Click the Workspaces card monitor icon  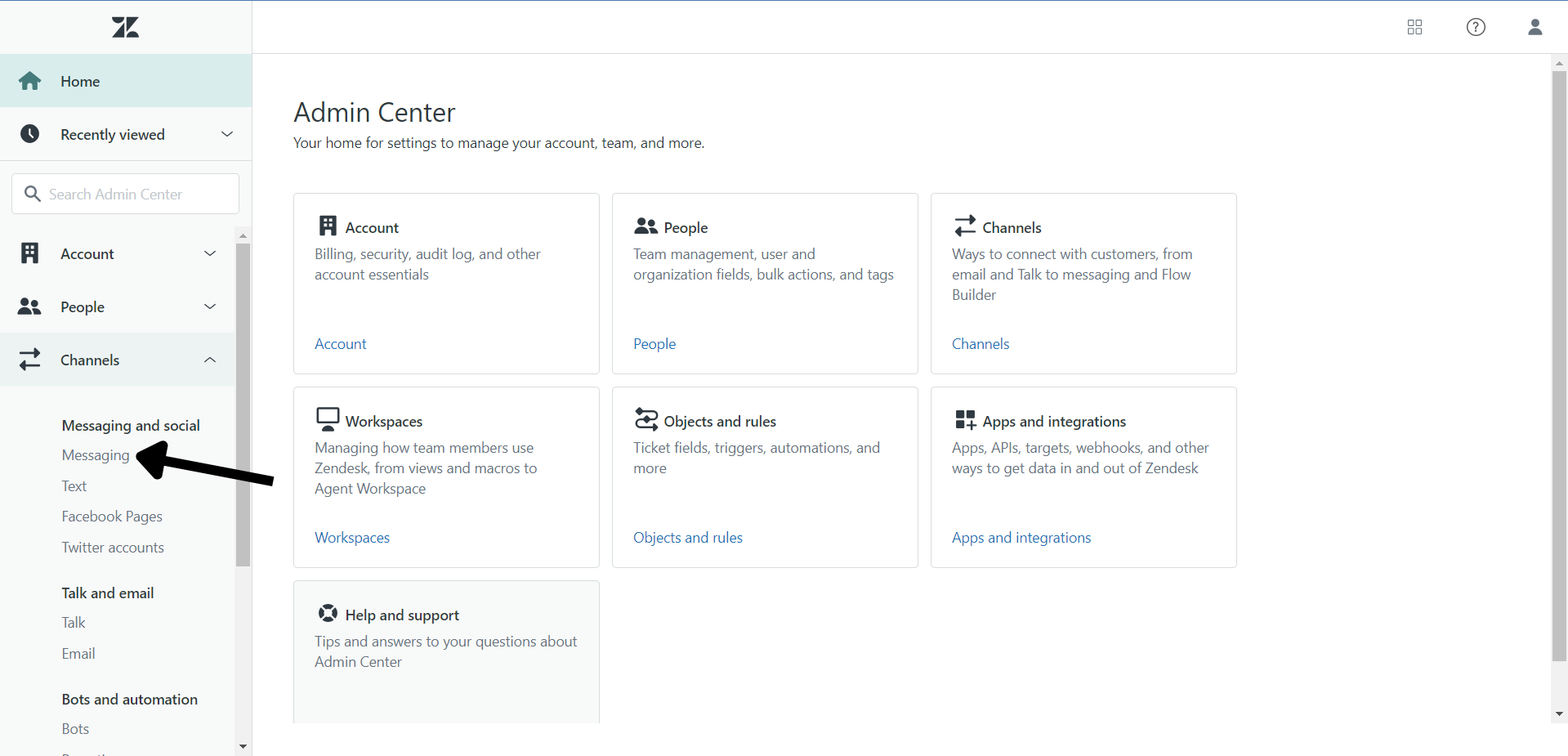tap(328, 419)
